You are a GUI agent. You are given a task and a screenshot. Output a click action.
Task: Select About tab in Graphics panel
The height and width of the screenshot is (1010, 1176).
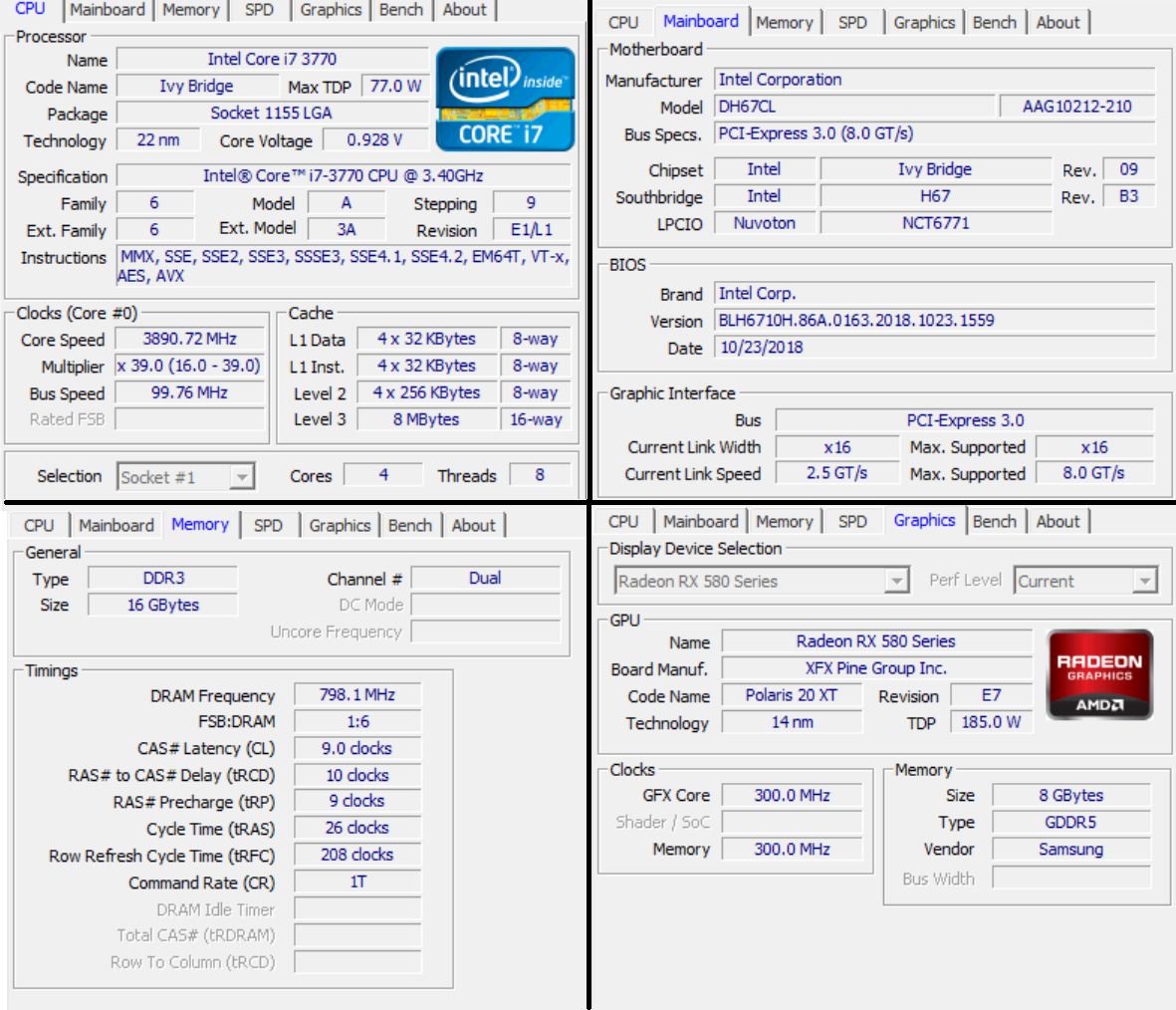[1058, 522]
